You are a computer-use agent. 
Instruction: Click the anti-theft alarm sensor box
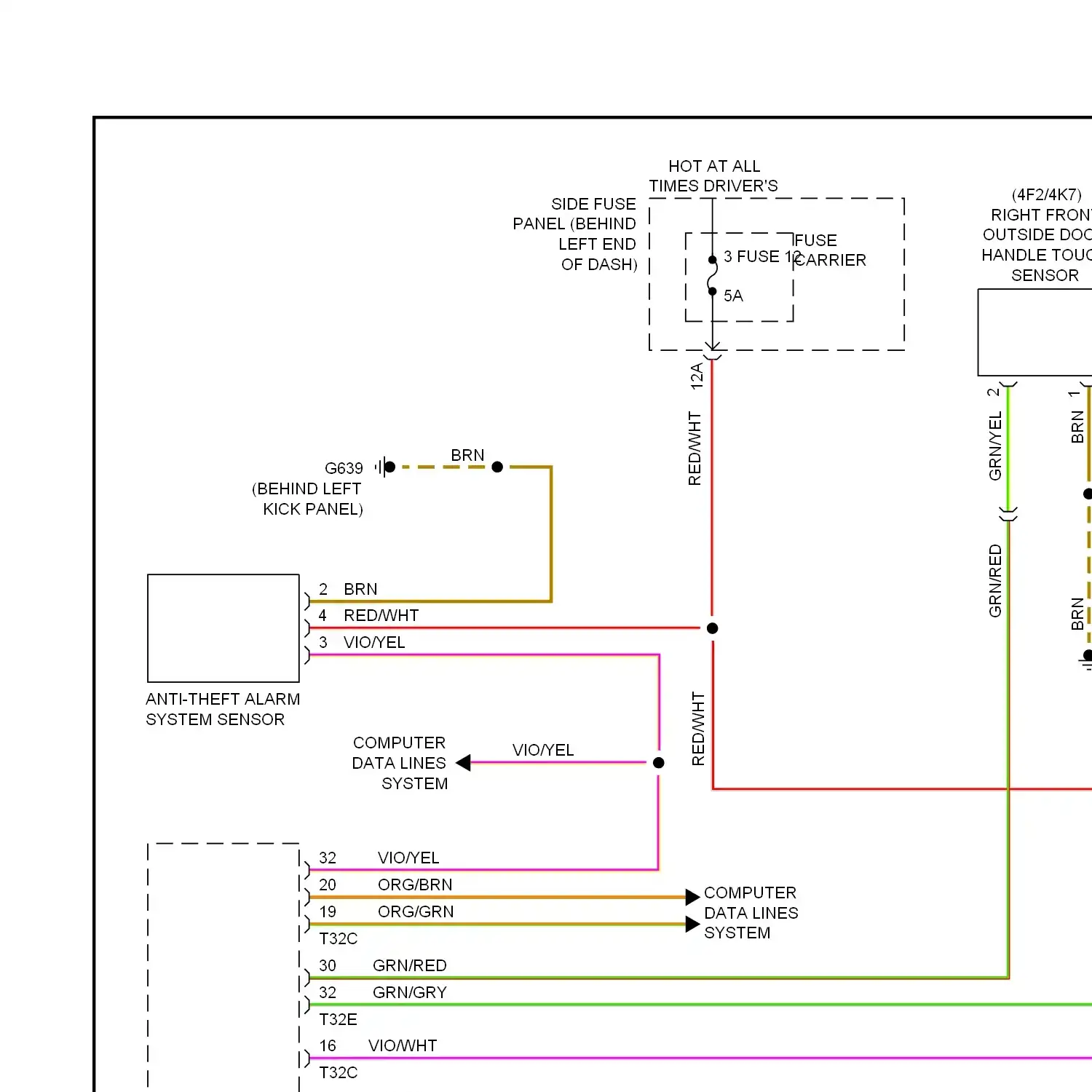click(x=223, y=628)
